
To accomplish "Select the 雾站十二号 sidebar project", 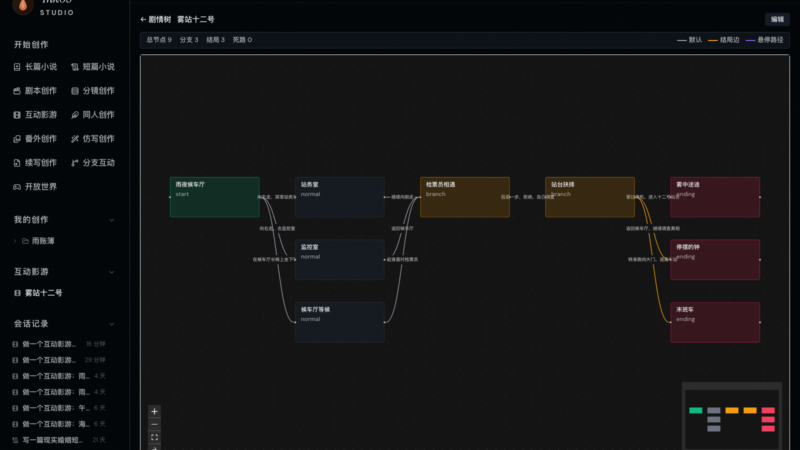I will tap(38, 293).
